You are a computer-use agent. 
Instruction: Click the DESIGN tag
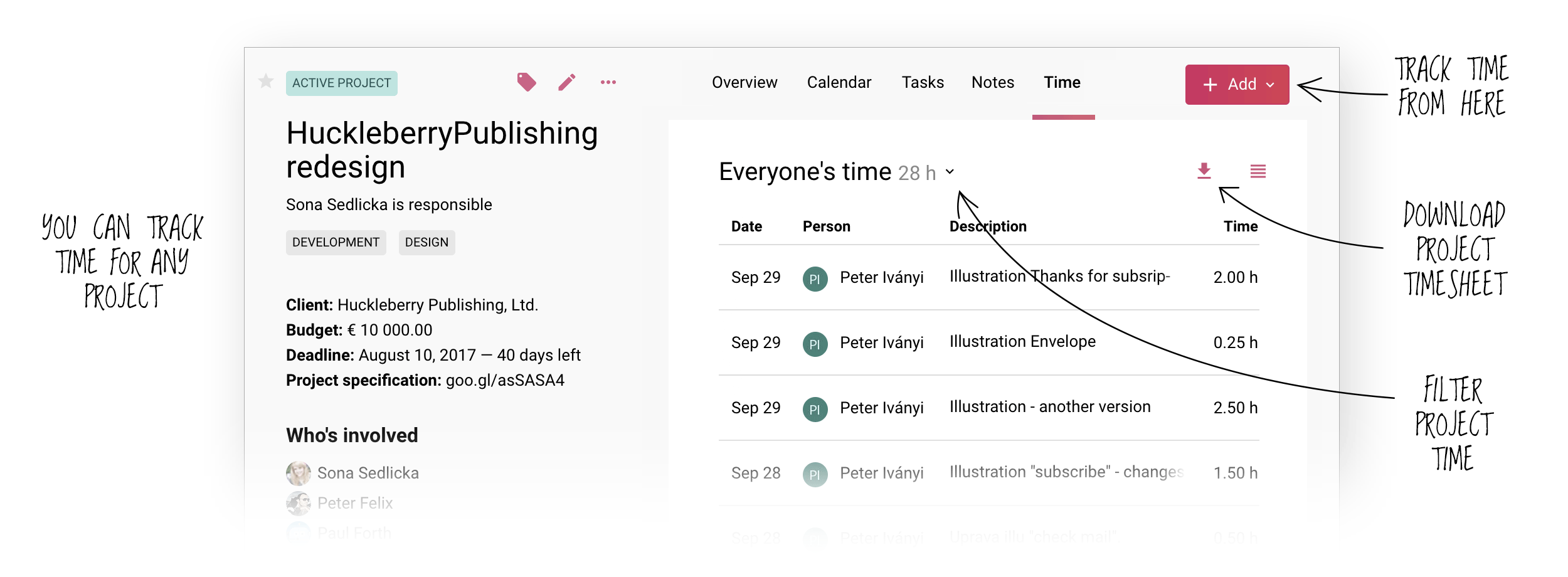(426, 242)
